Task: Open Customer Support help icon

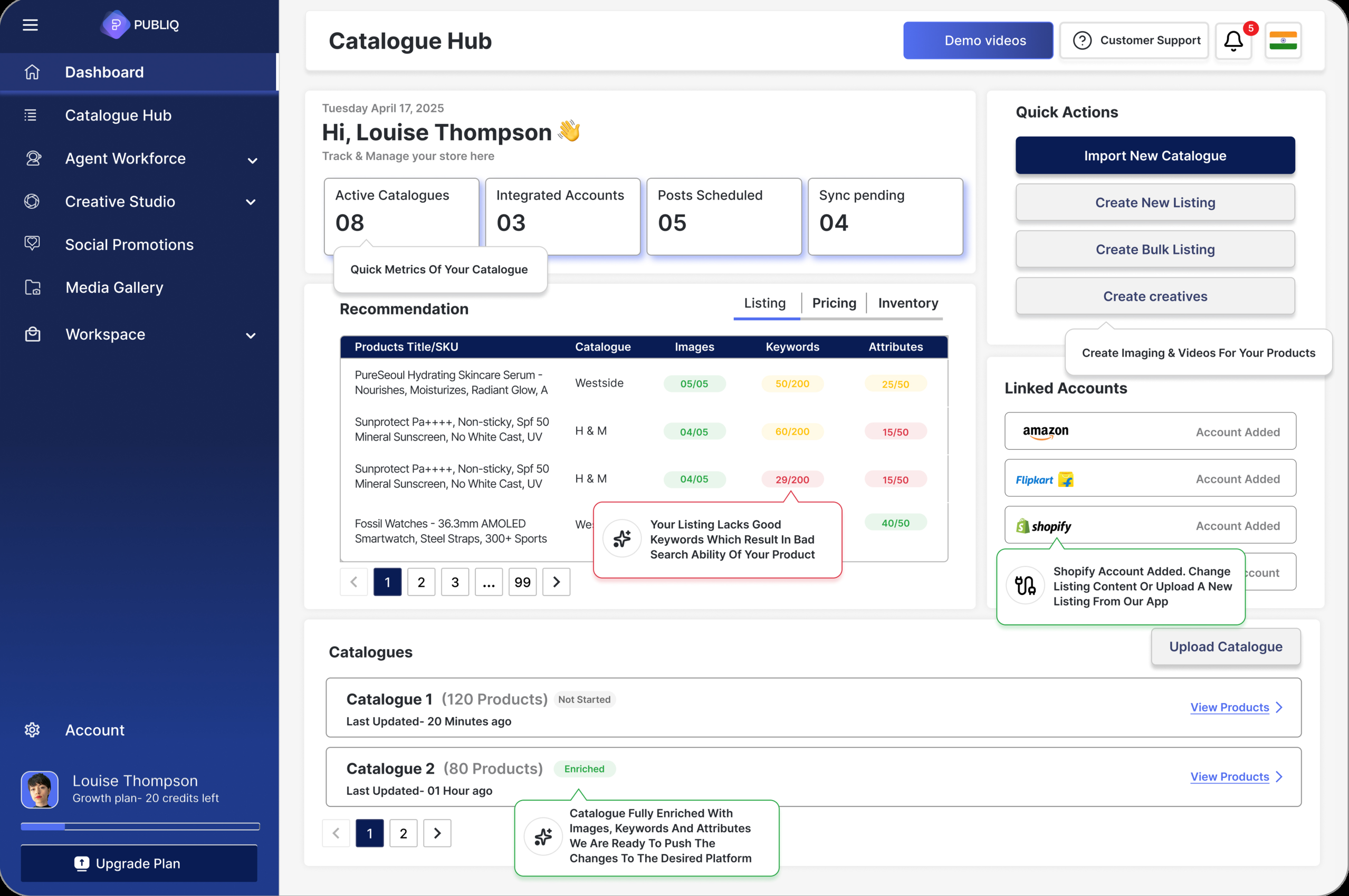Action: pyautogui.click(x=1083, y=40)
